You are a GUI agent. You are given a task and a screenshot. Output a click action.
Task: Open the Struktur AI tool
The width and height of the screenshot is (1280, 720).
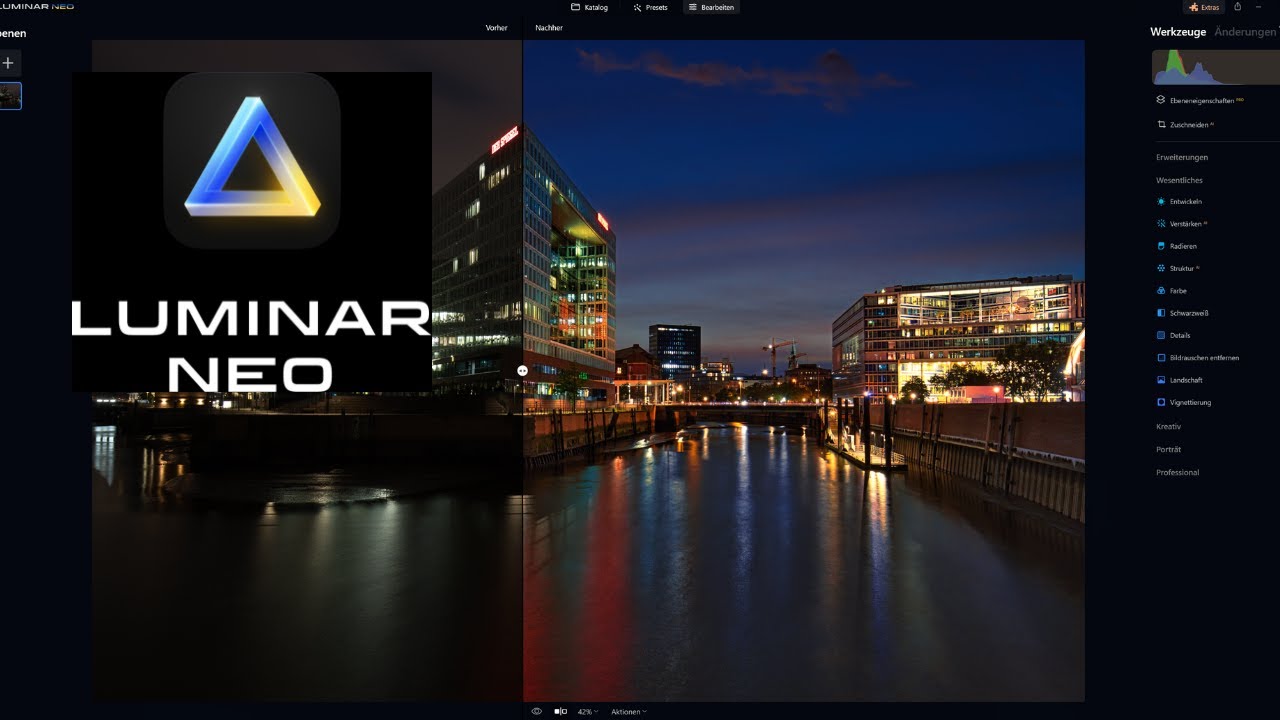coord(1178,269)
